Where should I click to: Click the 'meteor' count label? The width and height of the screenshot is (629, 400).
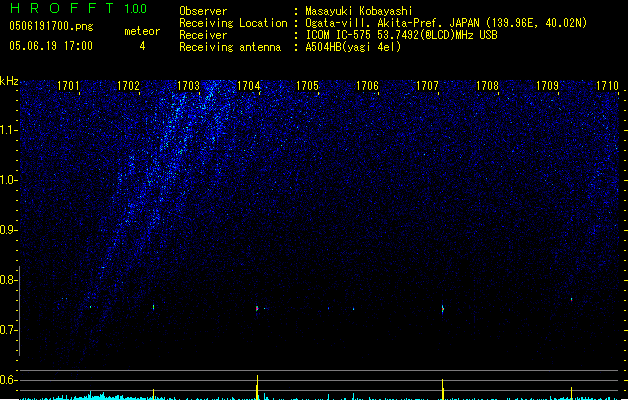coord(142,31)
